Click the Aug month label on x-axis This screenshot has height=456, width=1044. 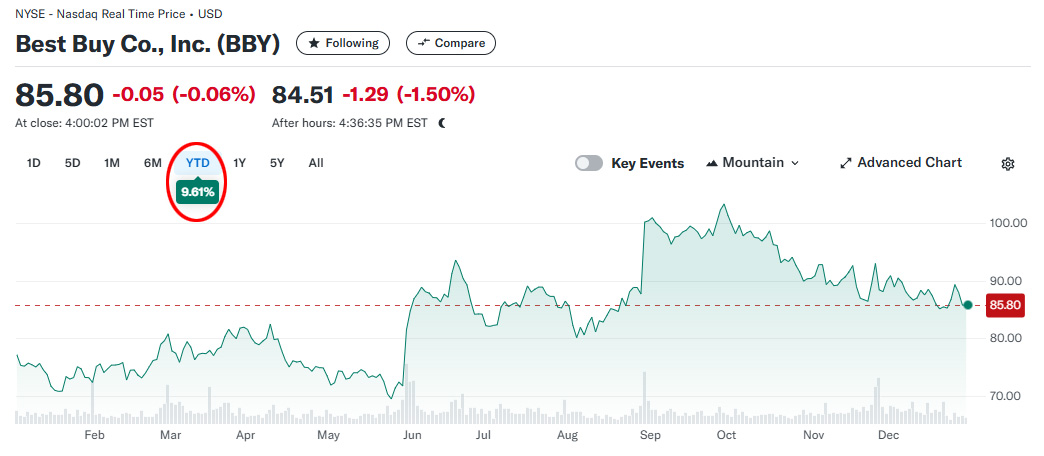(567, 435)
